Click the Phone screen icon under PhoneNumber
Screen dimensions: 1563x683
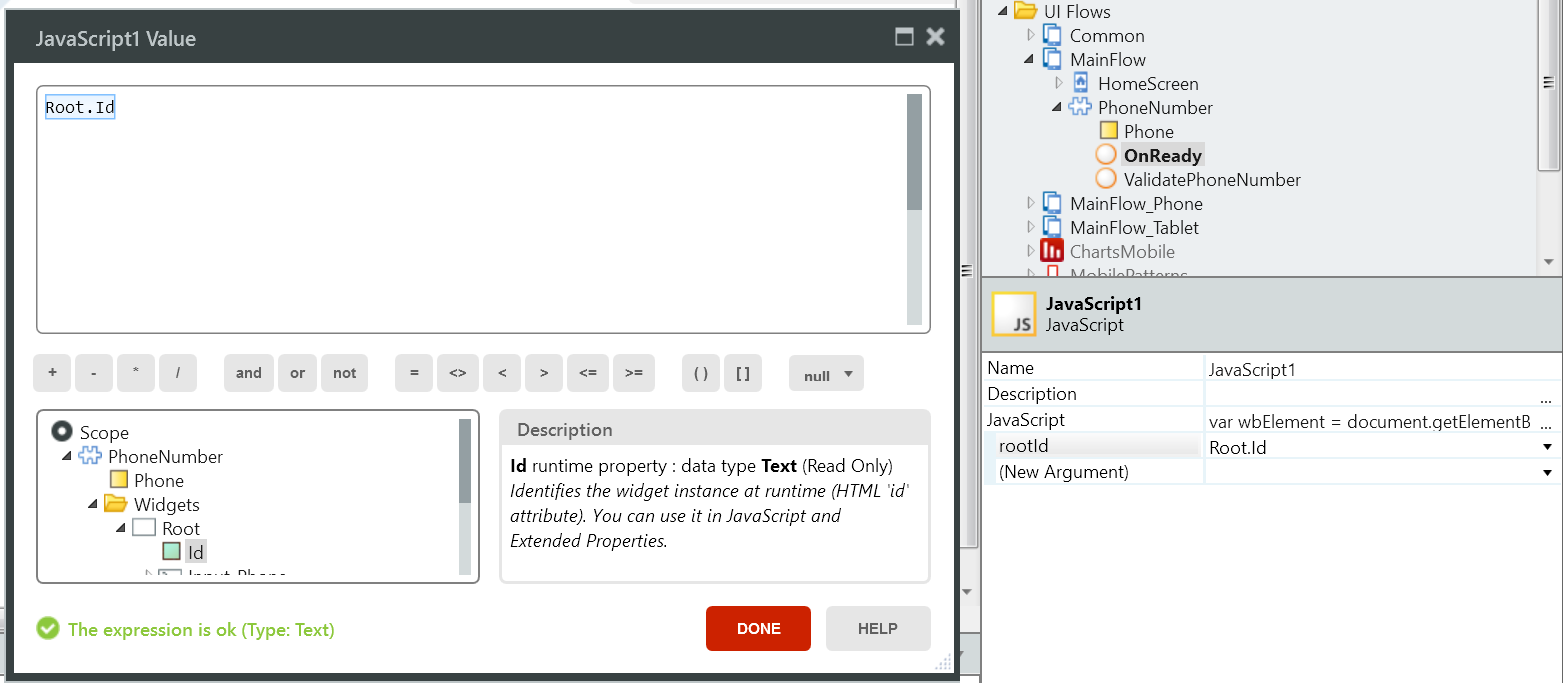click(x=1108, y=131)
